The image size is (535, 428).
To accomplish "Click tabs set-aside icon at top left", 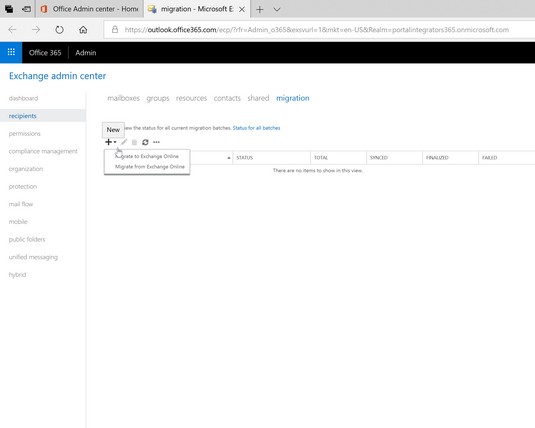I will pyautogui.click(x=9, y=9).
